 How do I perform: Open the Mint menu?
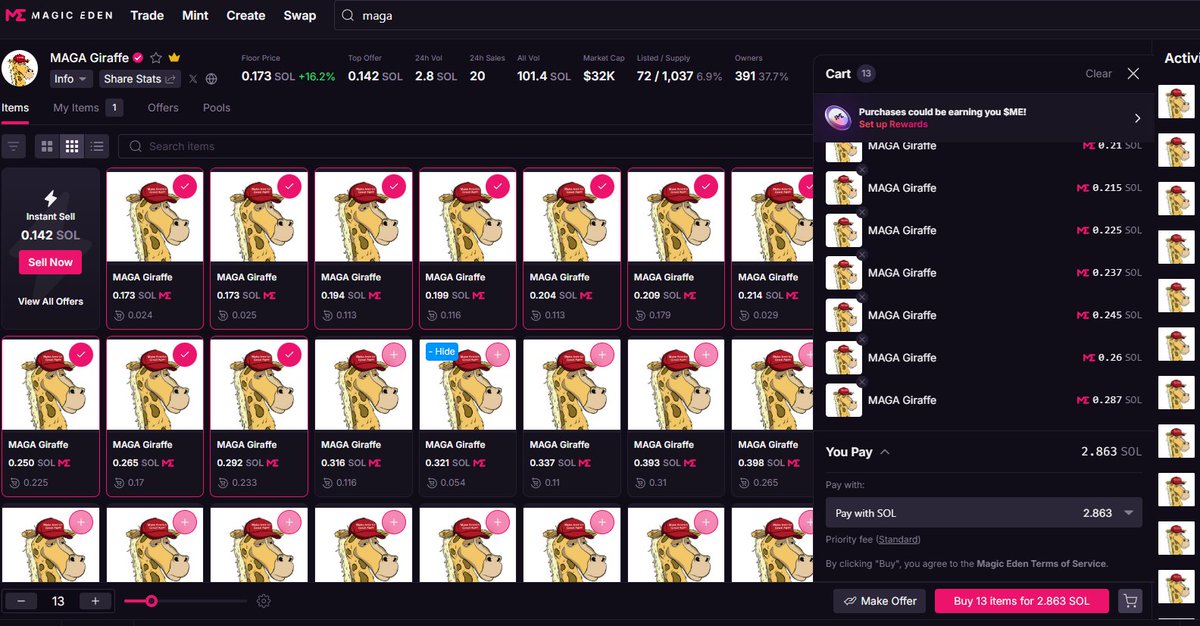click(x=195, y=16)
